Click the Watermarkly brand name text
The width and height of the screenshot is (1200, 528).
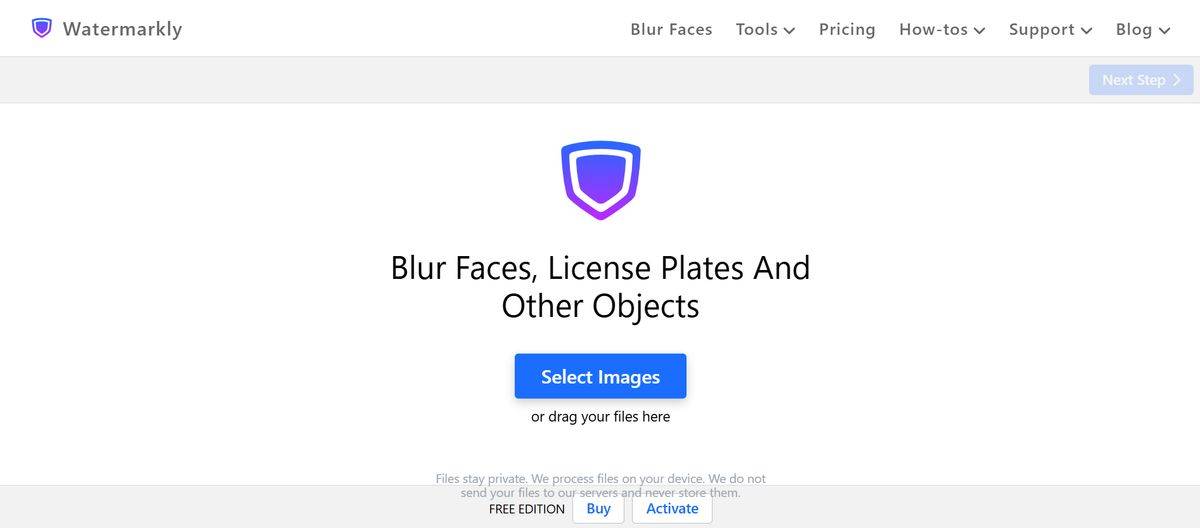[x=122, y=29]
